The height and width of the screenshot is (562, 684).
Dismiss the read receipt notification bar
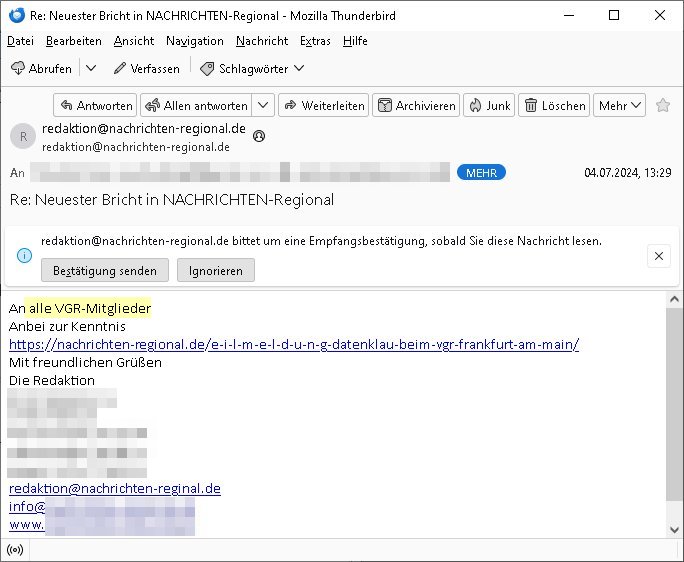658,257
